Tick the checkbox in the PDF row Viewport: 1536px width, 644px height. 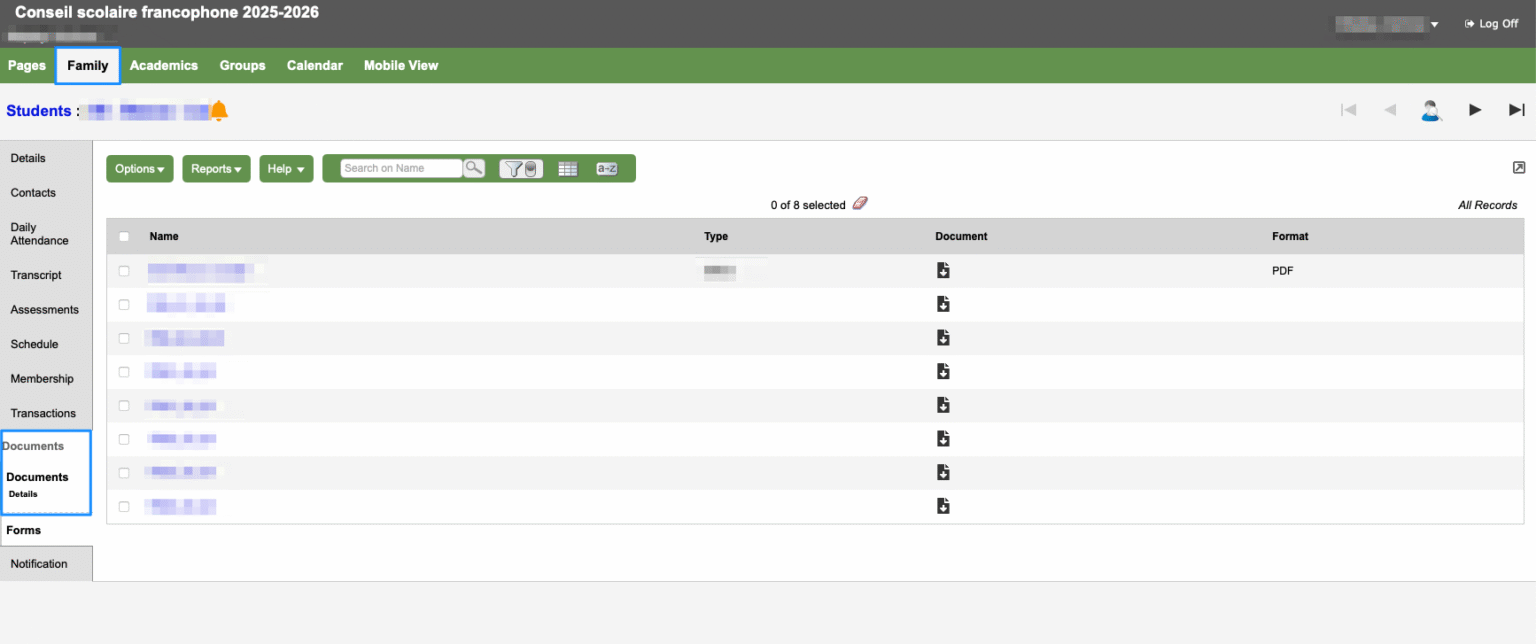click(124, 271)
